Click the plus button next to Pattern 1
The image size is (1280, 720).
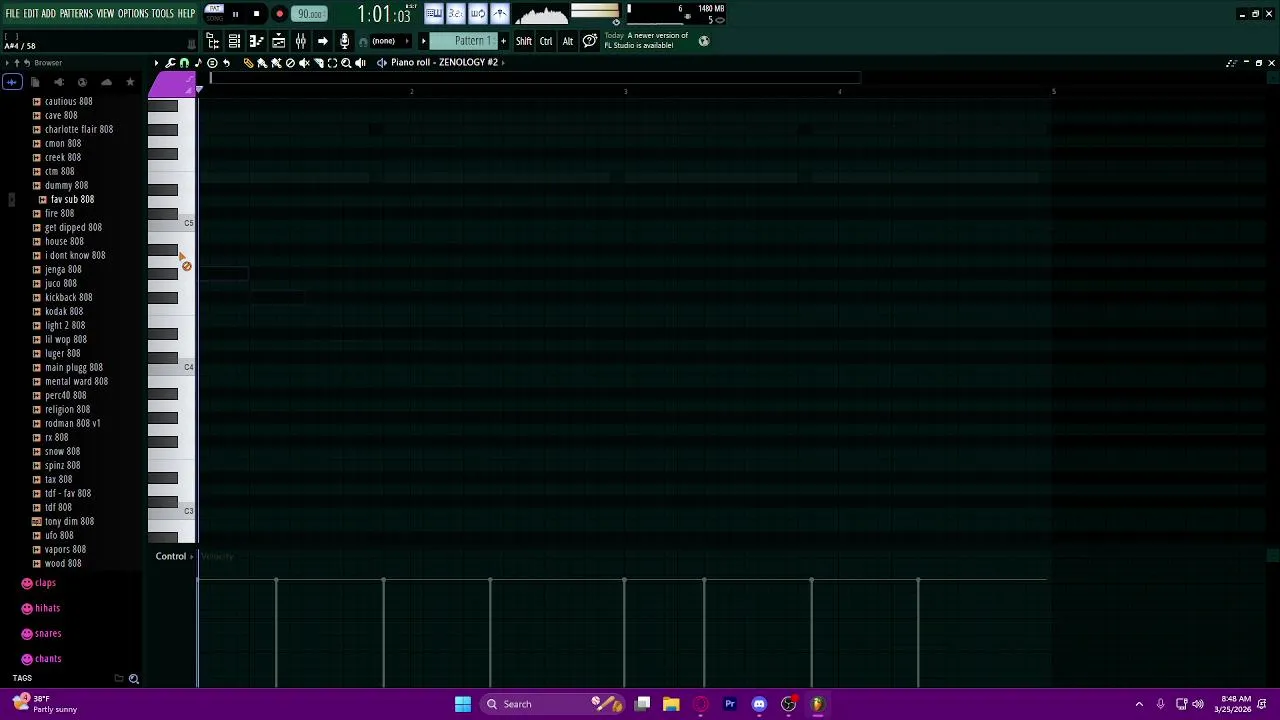click(x=503, y=41)
